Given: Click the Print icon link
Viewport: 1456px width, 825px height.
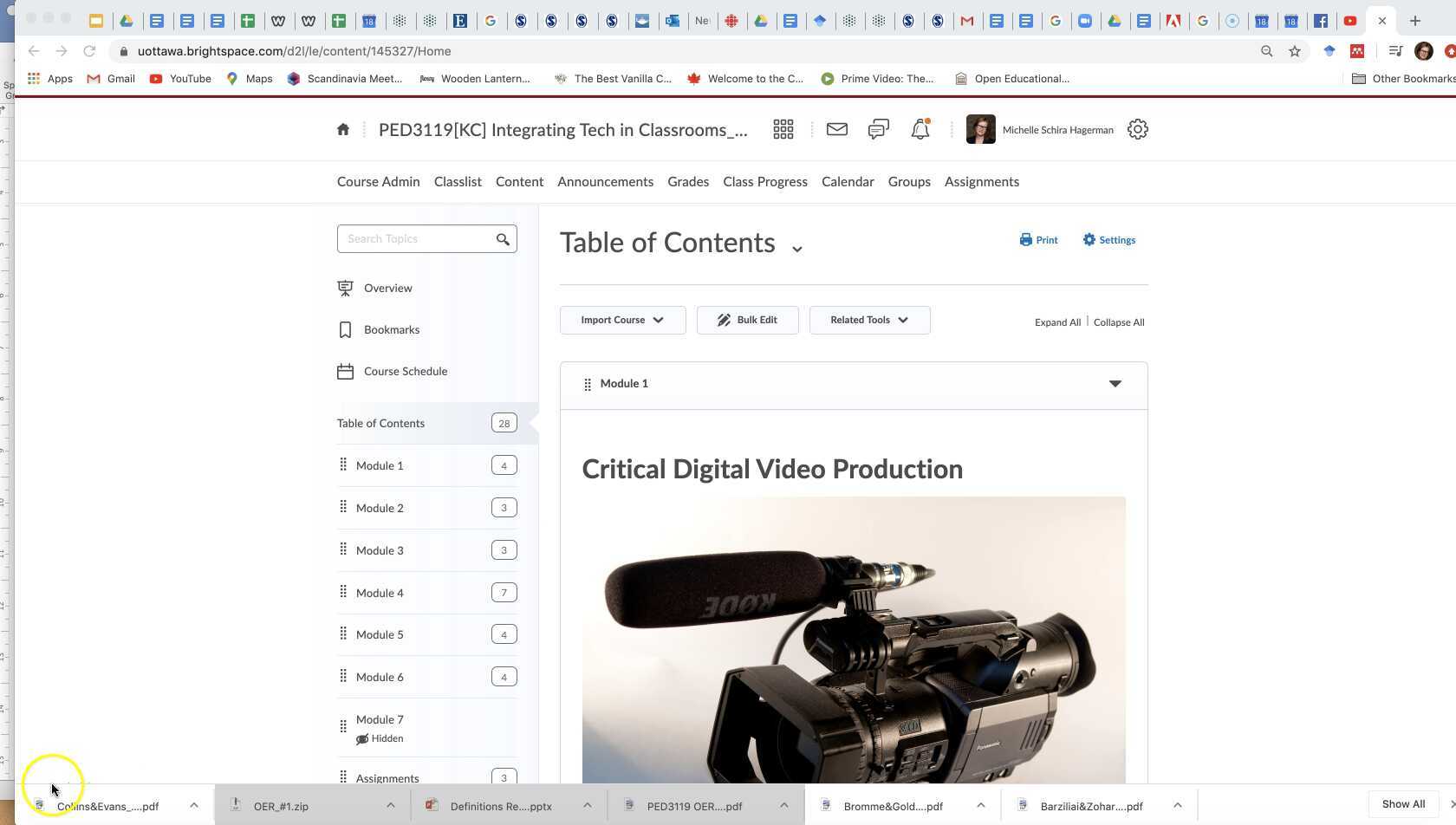Looking at the screenshot, I should pyautogui.click(x=1038, y=240).
